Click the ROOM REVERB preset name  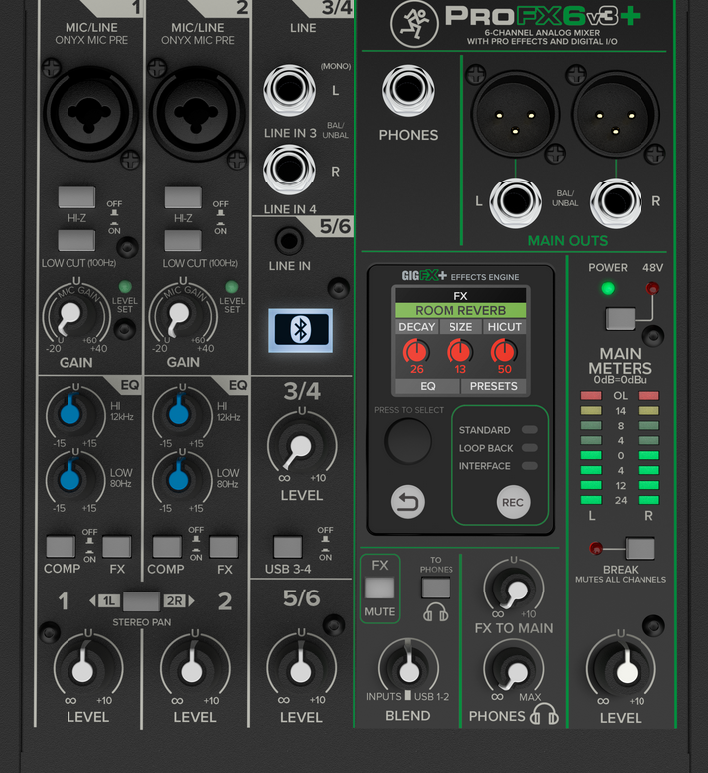pyautogui.click(x=460, y=310)
